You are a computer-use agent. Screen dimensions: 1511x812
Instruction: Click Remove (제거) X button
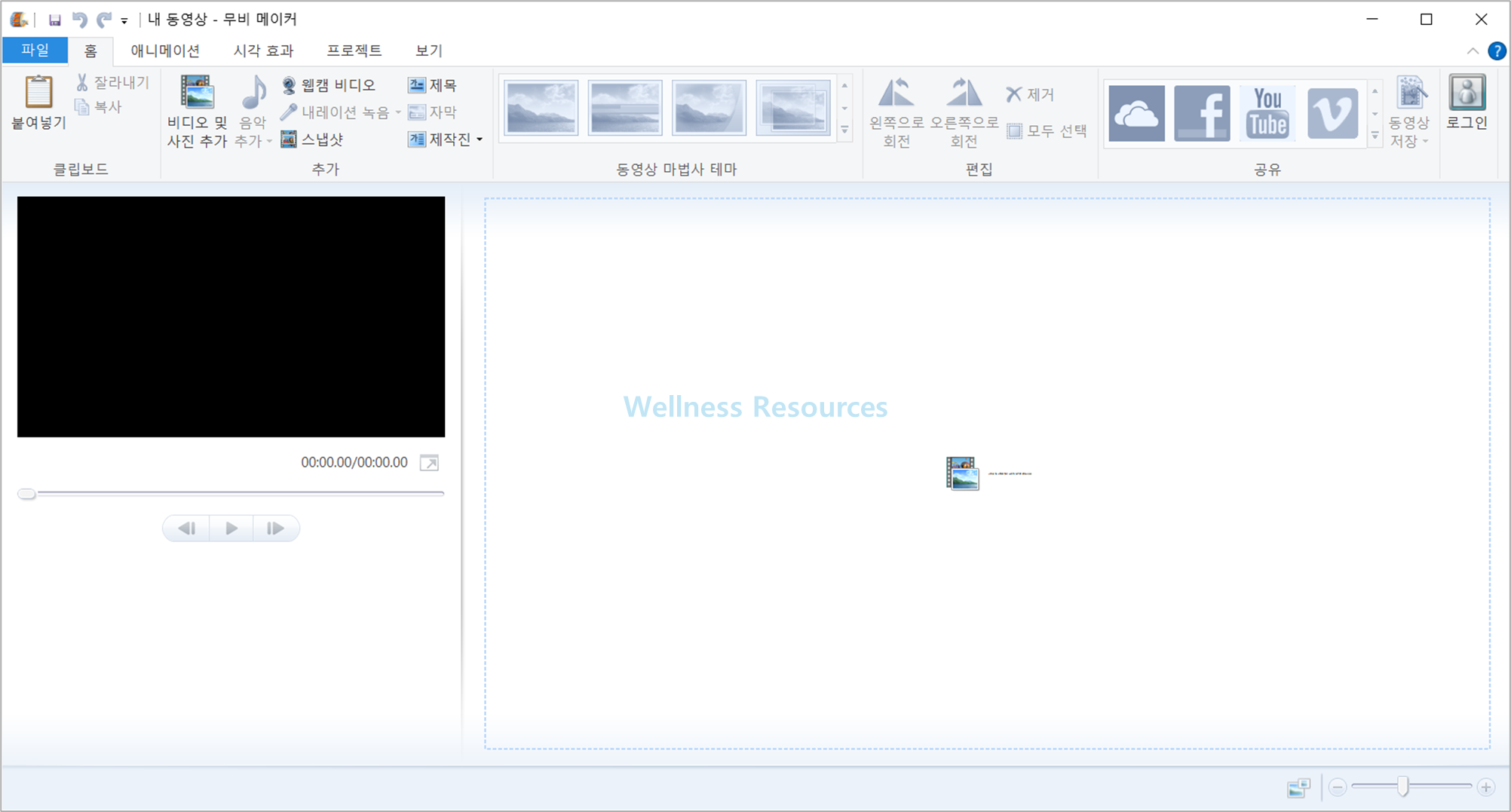[x=1030, y=94]
